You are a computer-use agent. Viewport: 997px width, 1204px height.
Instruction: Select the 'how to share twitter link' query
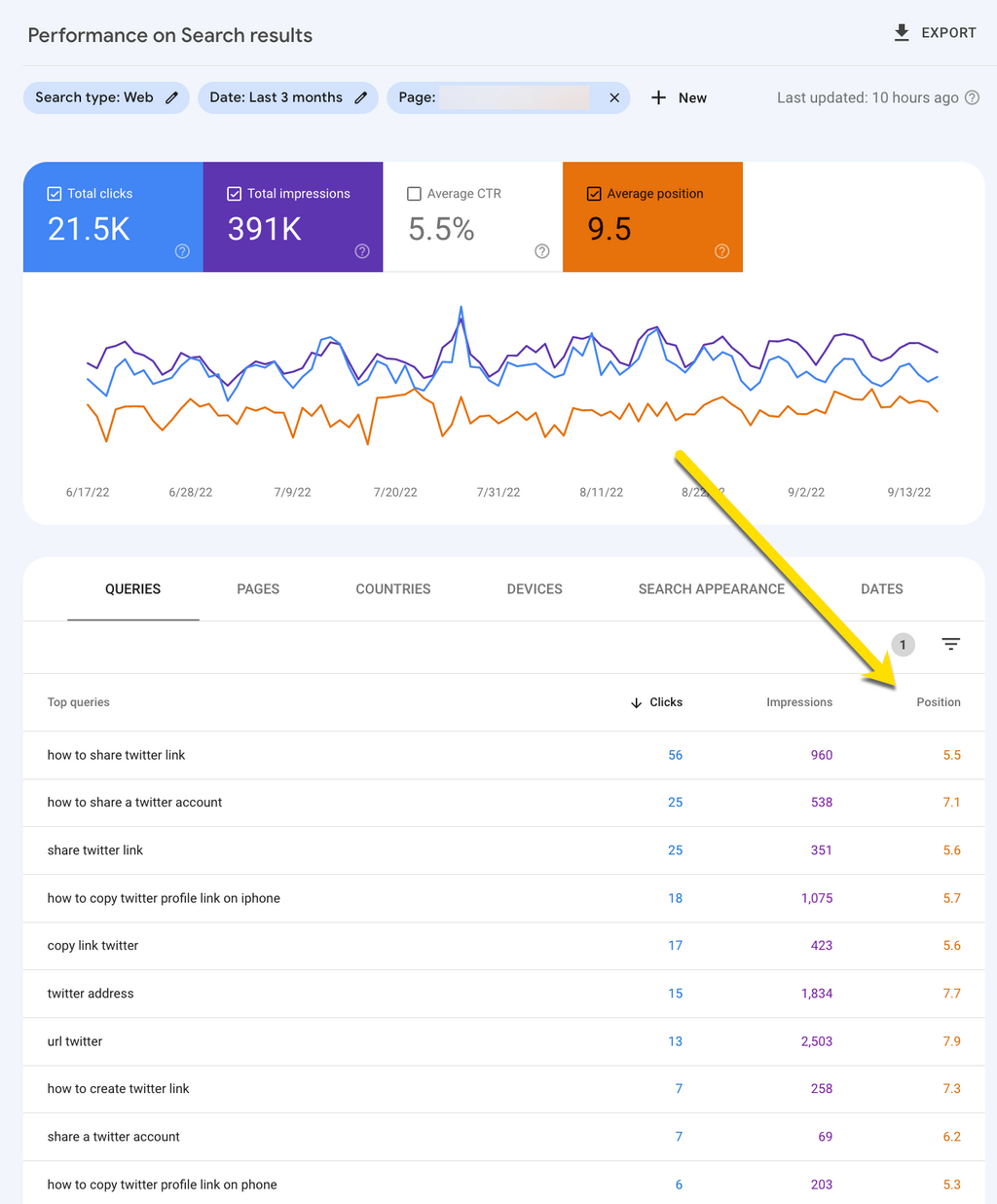[x=116, y=755]
